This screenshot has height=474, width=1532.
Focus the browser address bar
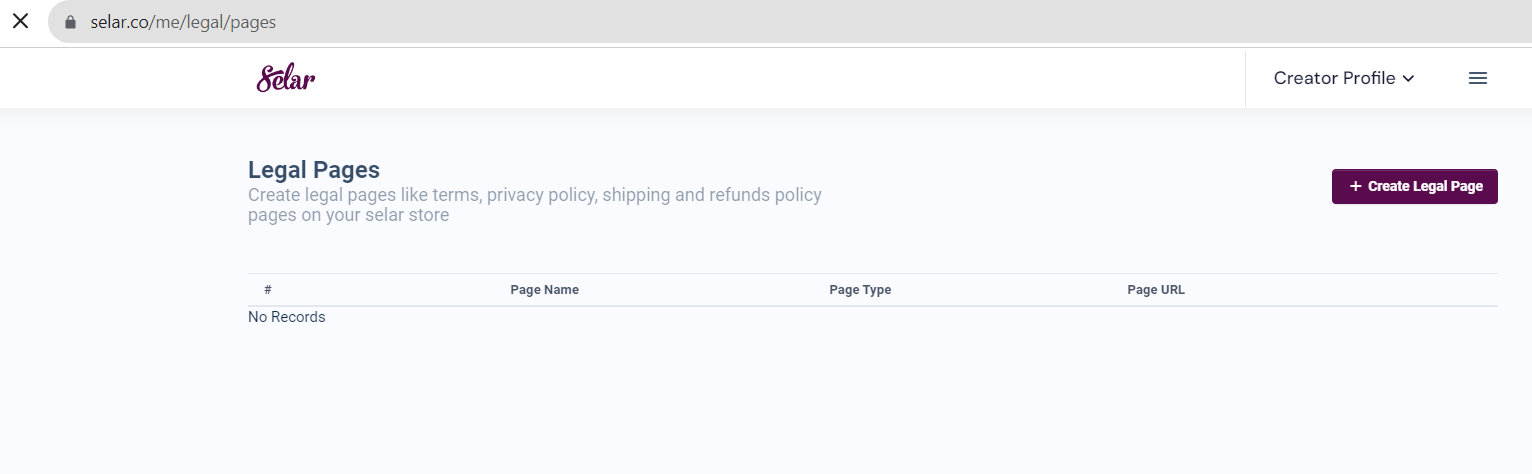[x=790, y=22]
